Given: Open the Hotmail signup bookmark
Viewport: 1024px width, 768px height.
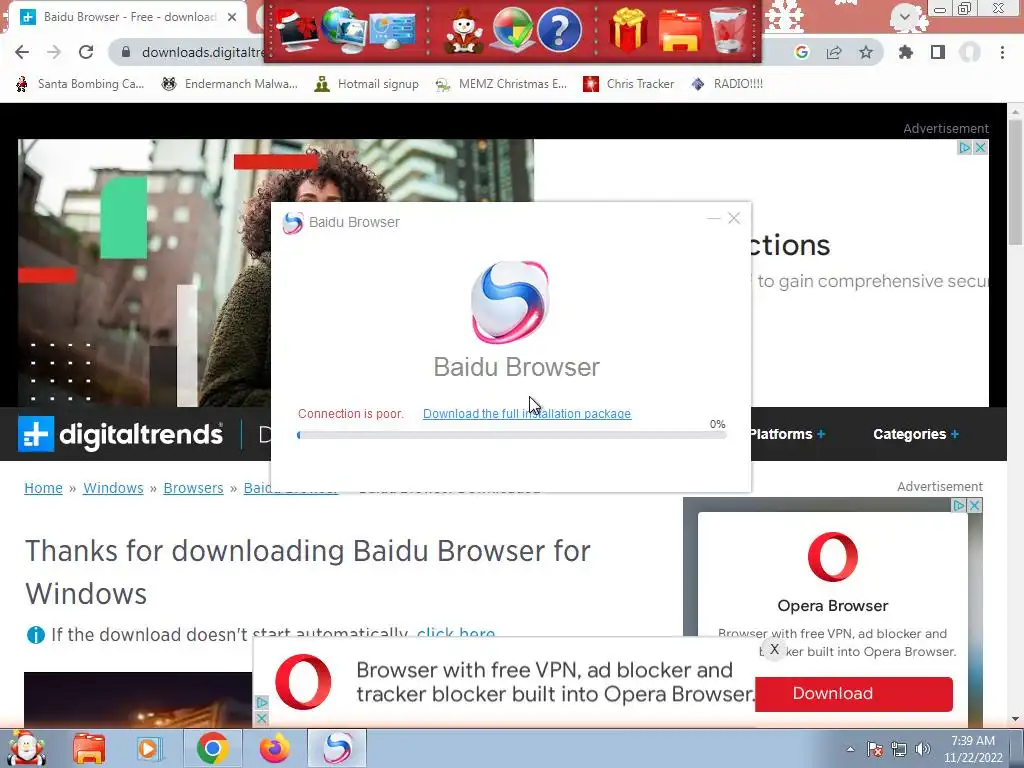Looking at the screenshot, I should pos(366,84).
